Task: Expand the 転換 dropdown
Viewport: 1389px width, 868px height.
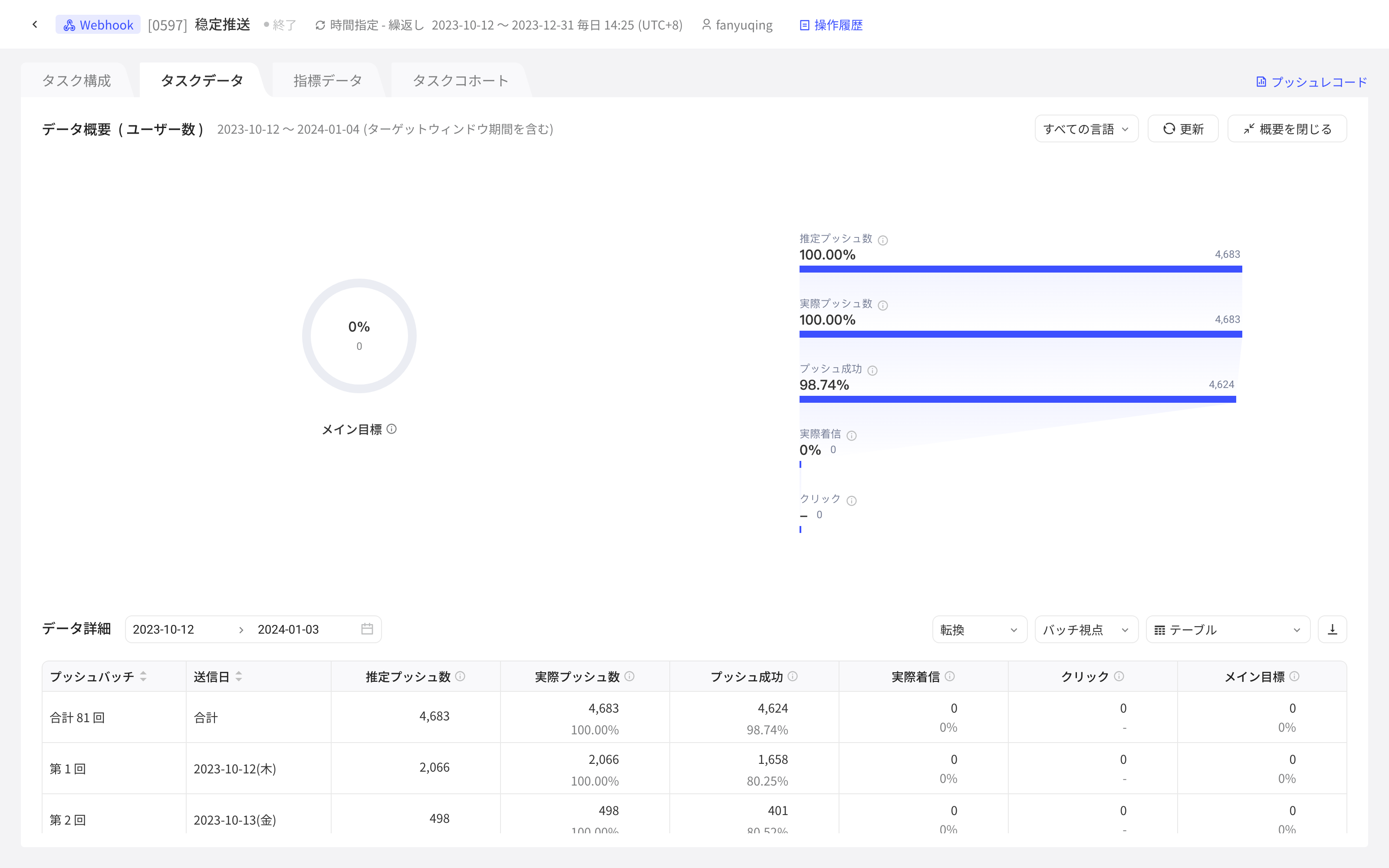Action: coord(979,630)
